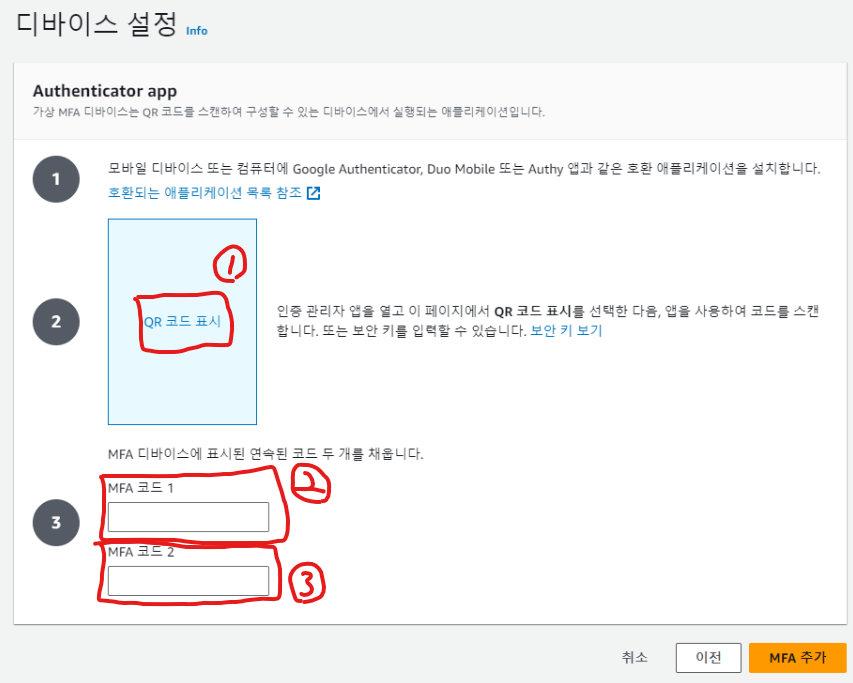The height and width of the screenshot is (683, 853).
Task: Click the 가상 MFA 디바이스 description text
Action: click(289, 112)
